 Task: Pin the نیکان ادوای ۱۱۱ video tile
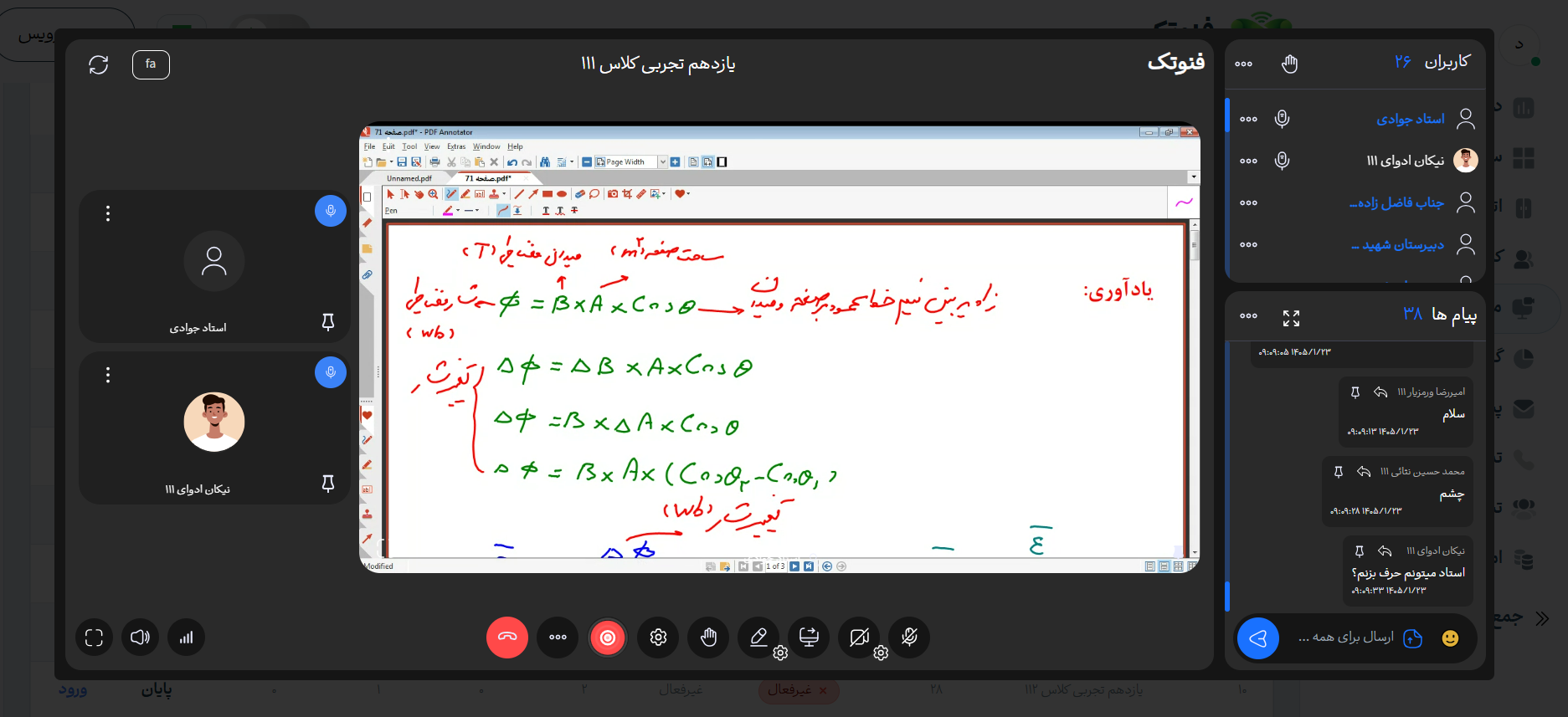pos(328,484)
